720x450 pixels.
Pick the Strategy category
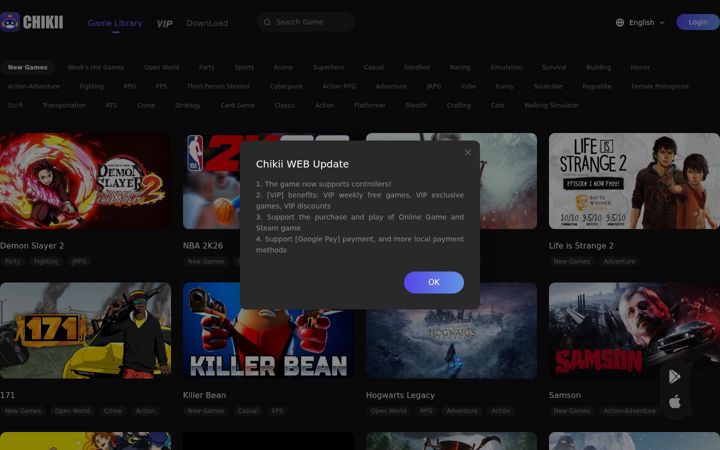[187, 105]
